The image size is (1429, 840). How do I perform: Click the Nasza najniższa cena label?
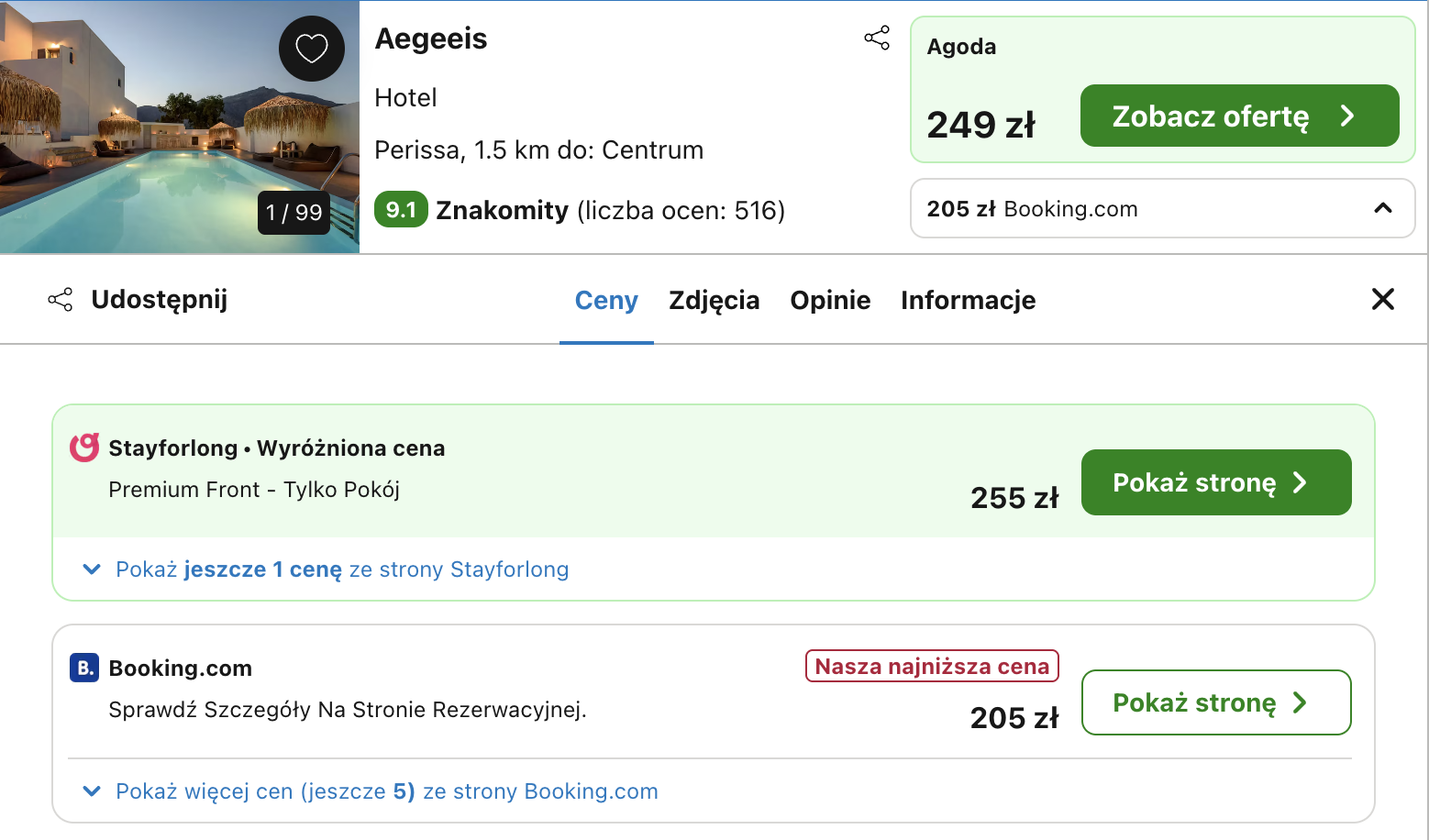(x=932, y=666)
